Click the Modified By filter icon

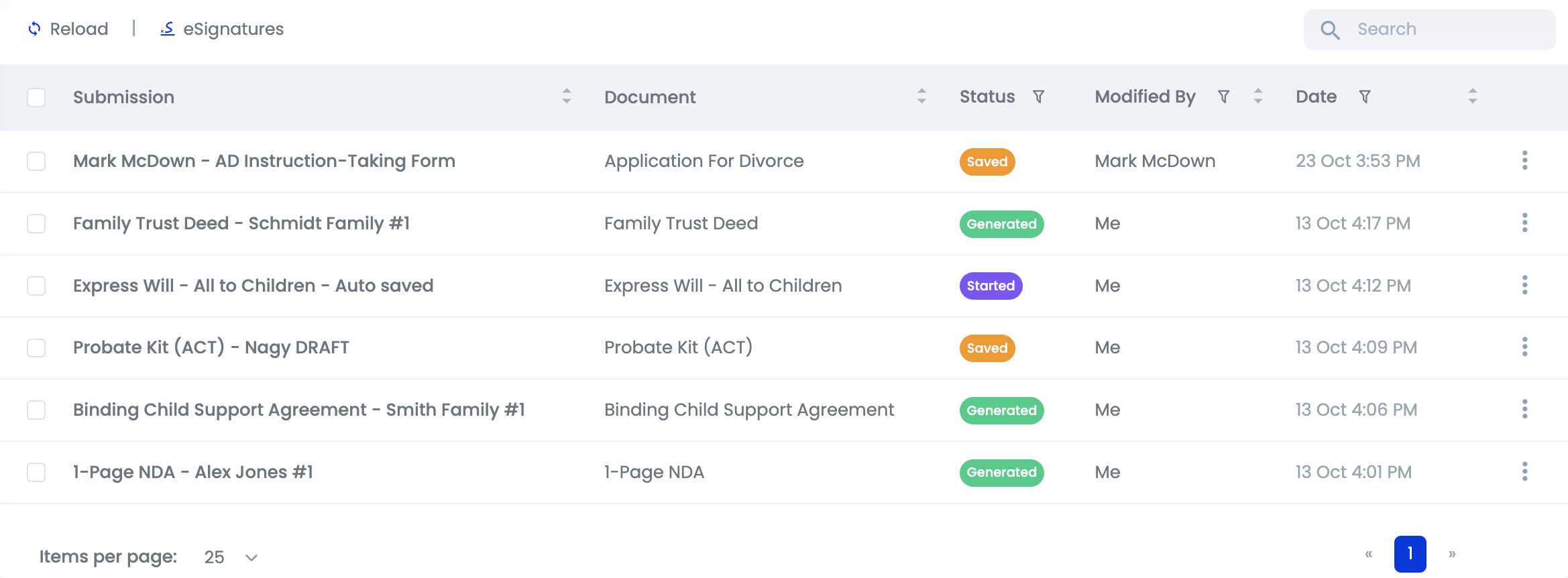coord(1223,97)
